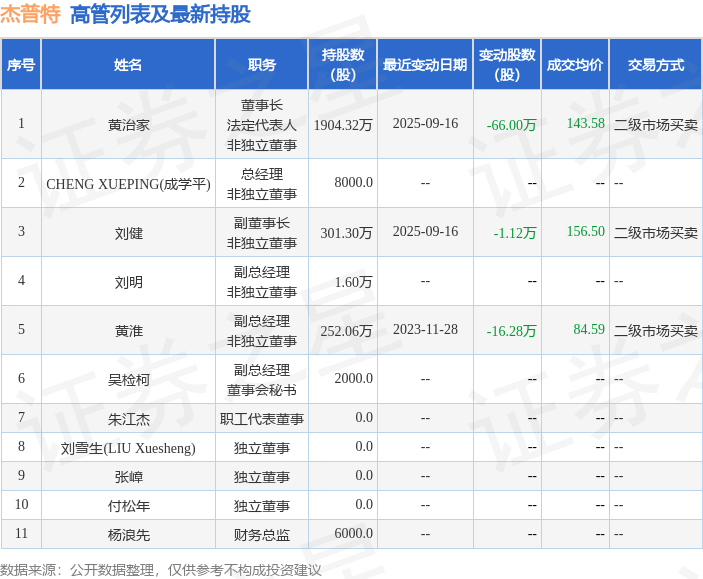Click 黄治家's position 董事长 法定代表人 非独立董事

(x=262, y=125)
